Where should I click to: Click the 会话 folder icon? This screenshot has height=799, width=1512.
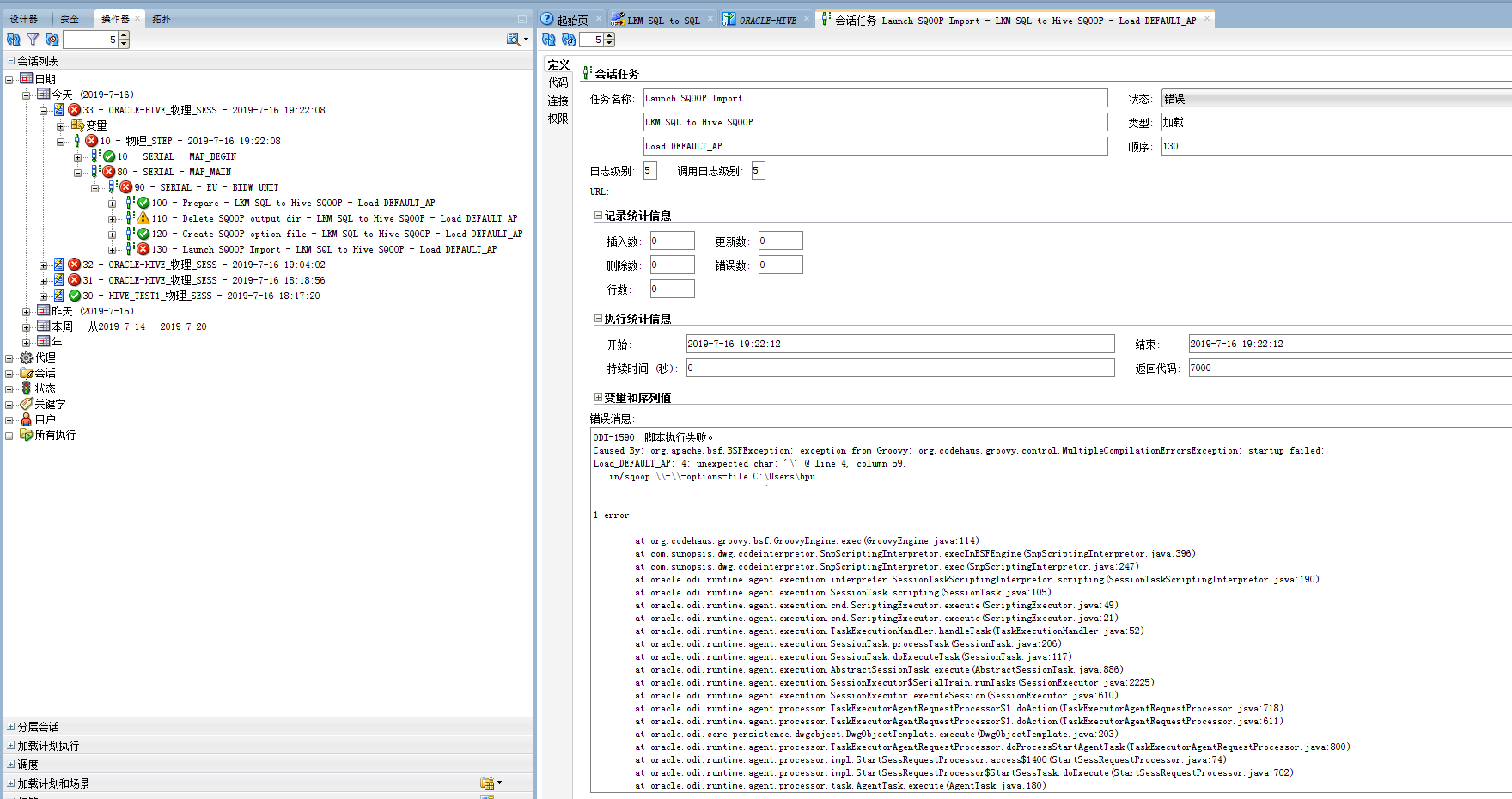(27, 373)
